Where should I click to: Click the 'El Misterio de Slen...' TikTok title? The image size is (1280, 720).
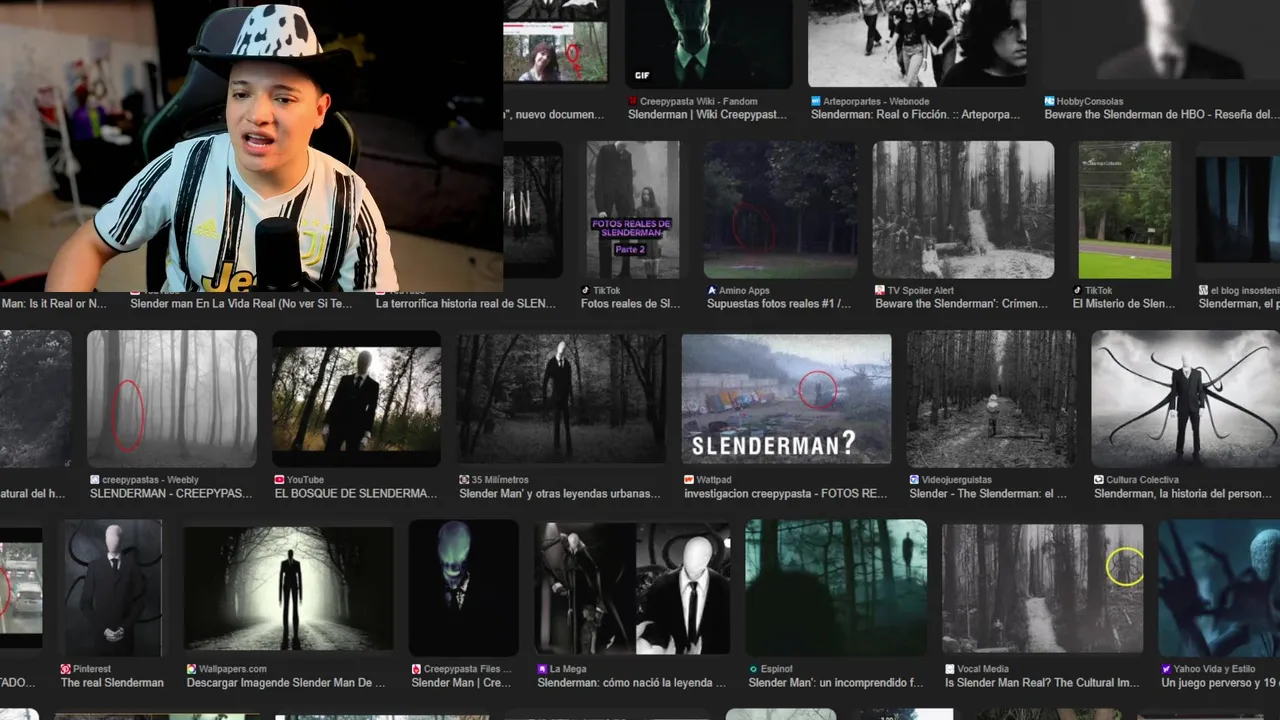click(x=1124, y=304)
